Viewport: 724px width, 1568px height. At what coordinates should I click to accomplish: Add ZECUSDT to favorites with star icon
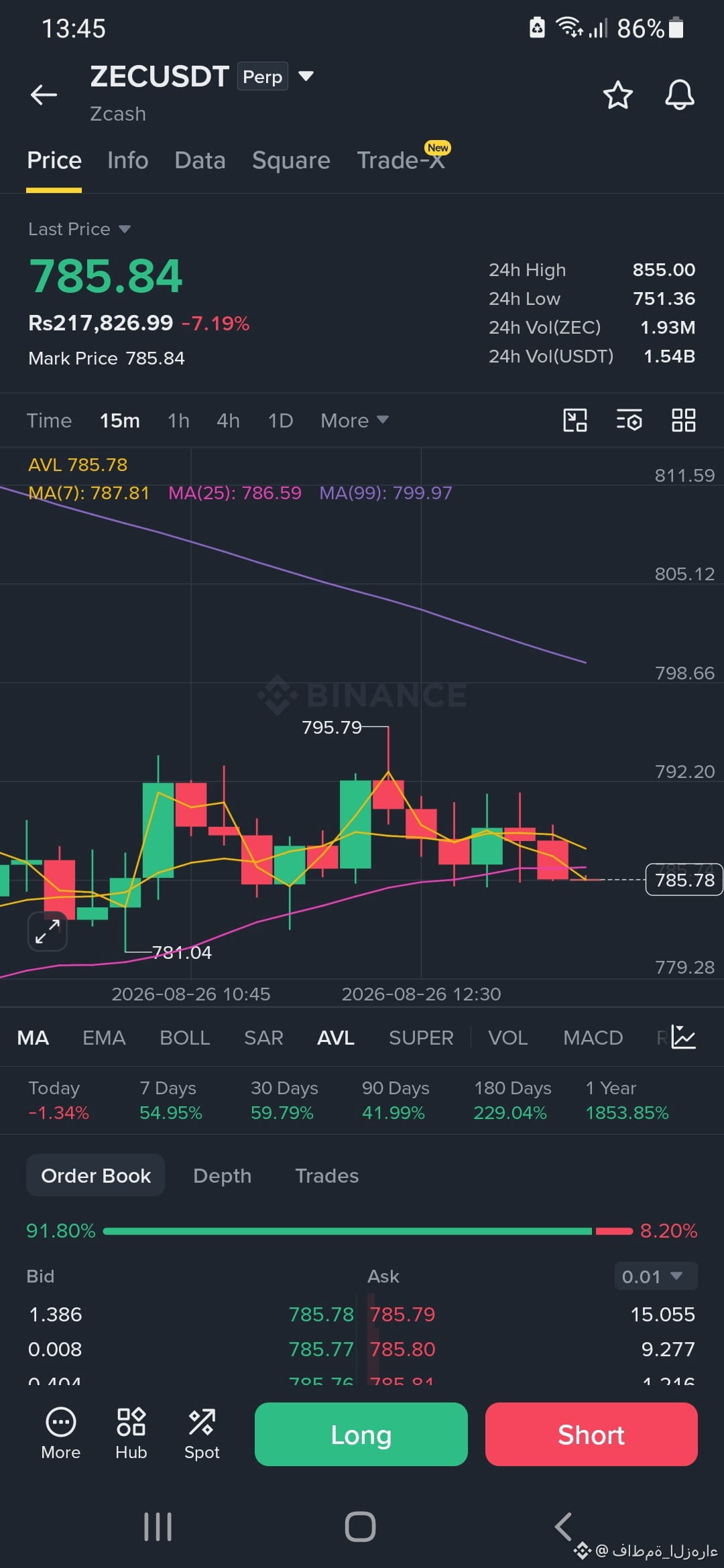click(617, 94)
